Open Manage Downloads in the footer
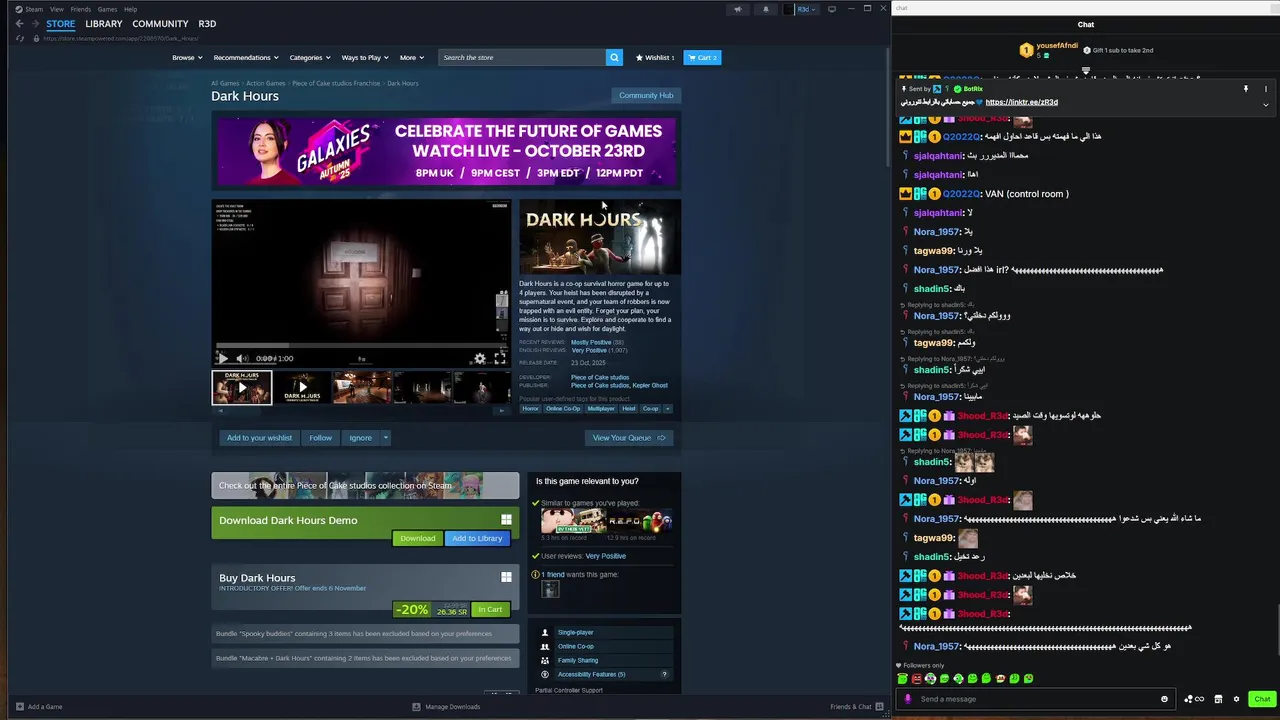Viewport: 1280px width, 720px height. tap(446, 707)
